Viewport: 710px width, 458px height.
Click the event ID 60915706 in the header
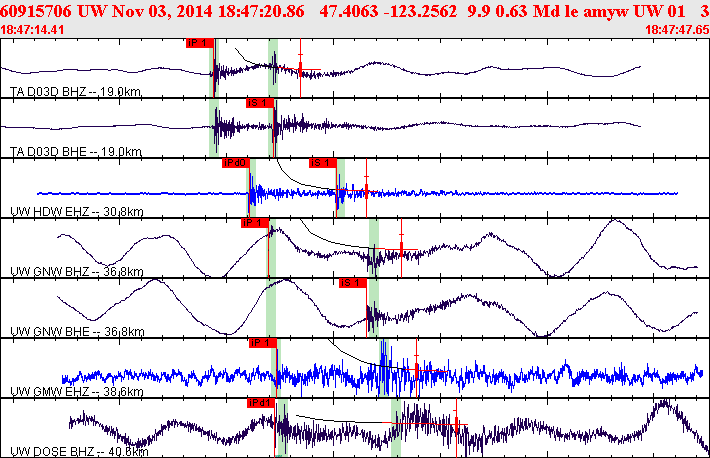click(36, 11)
